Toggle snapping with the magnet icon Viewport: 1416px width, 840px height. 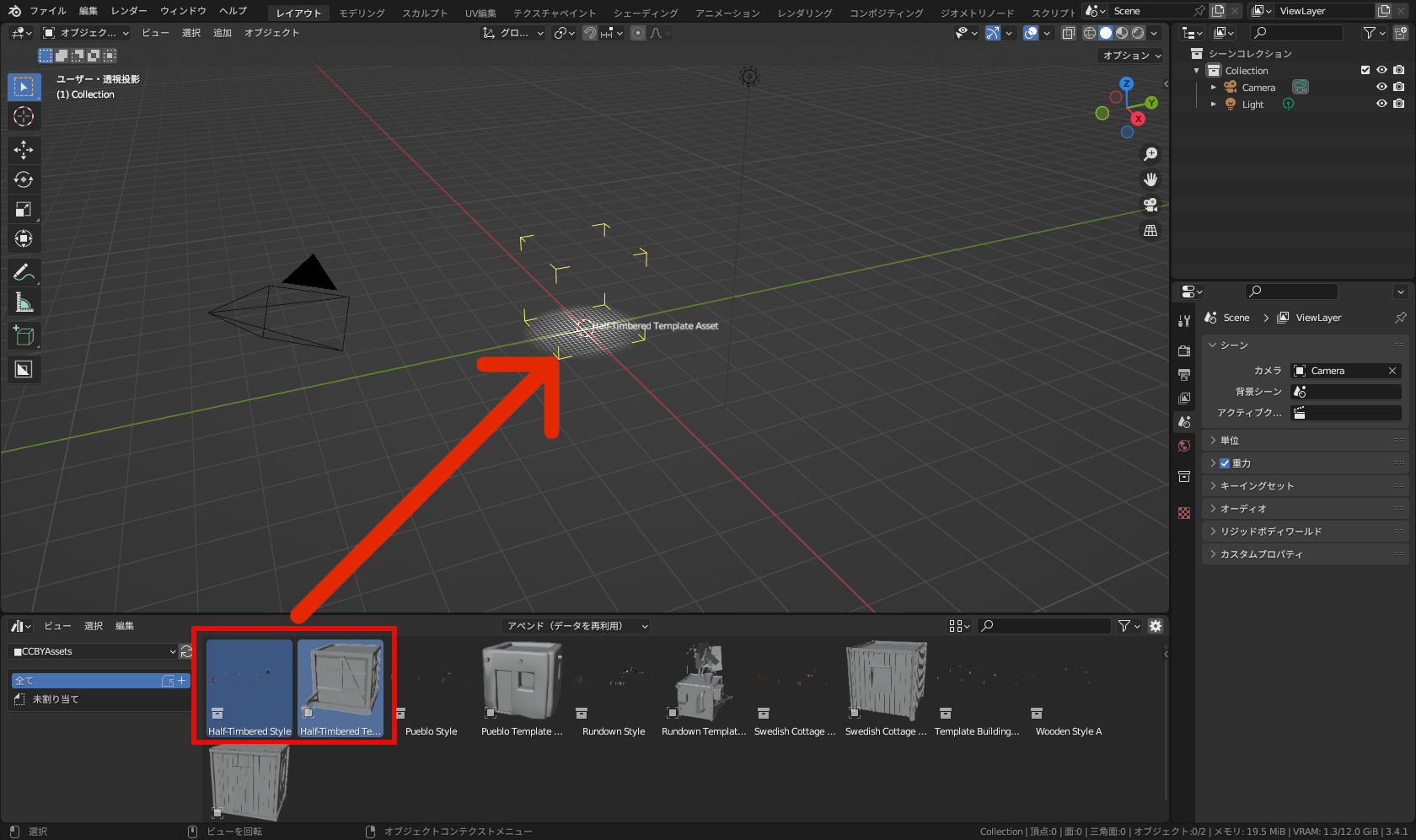tap(590, 33)
